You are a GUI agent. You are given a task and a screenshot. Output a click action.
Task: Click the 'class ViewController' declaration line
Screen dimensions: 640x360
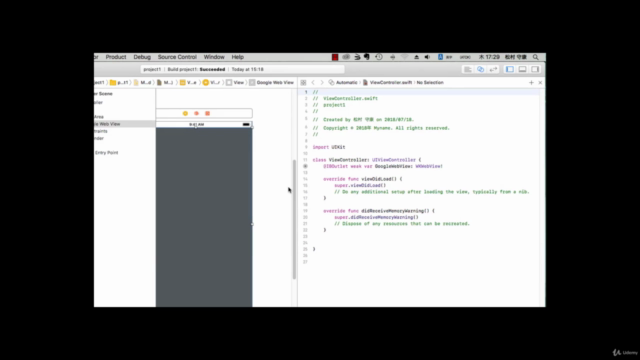coord(367,160)
